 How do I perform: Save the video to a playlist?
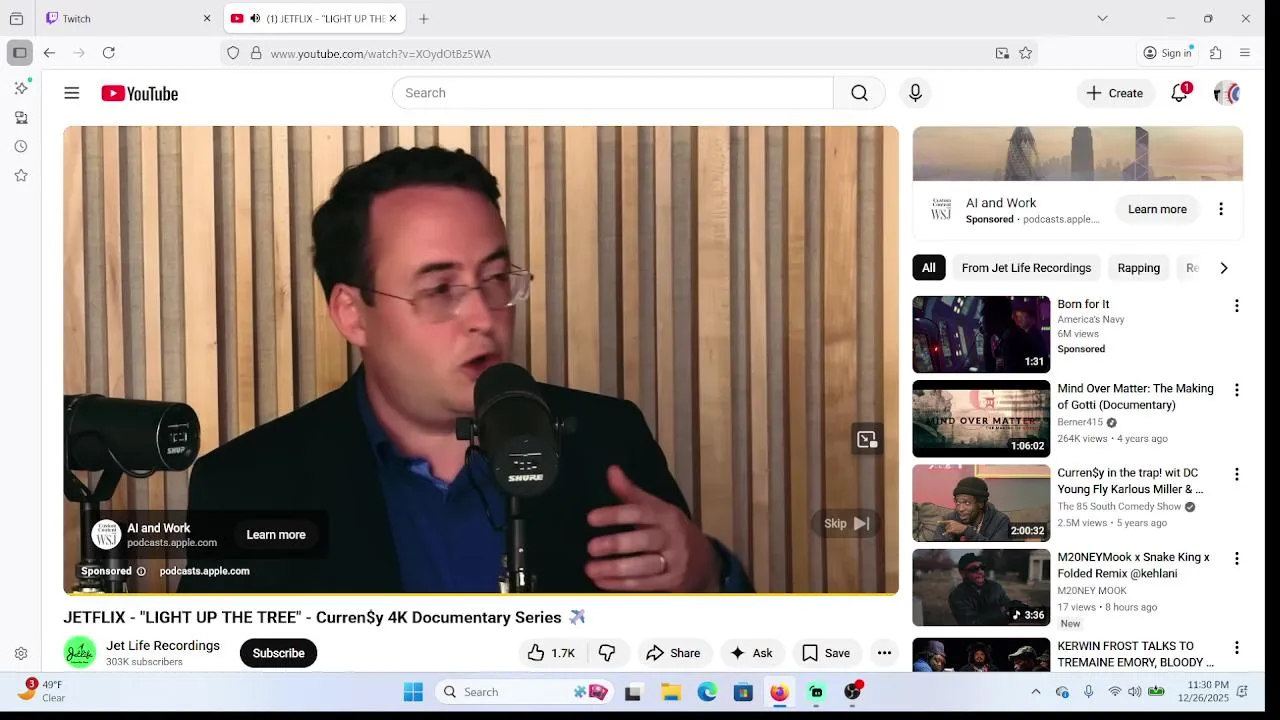(827, 653)
